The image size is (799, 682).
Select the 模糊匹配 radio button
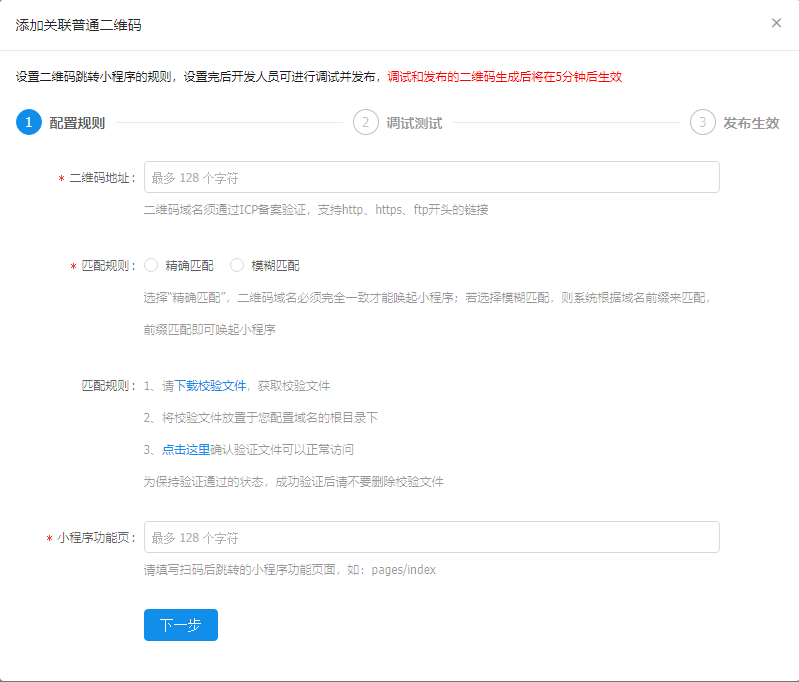[237, 265]
